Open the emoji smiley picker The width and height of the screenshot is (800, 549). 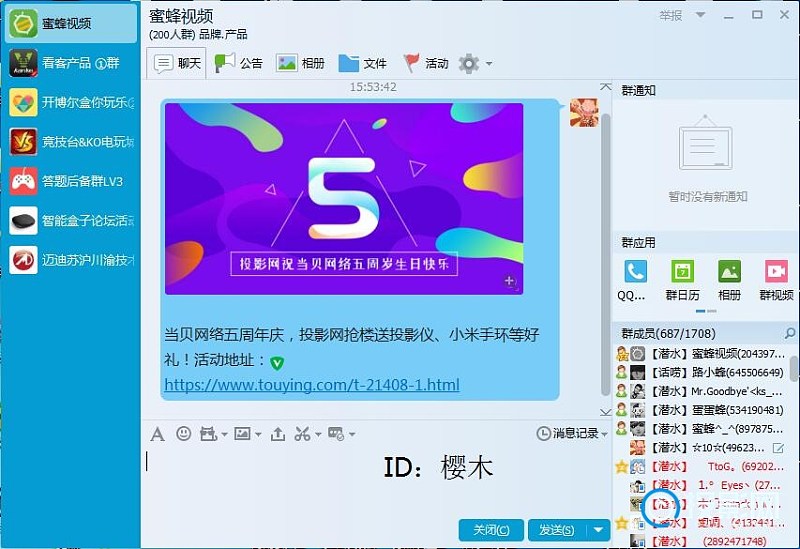click(184, 434)
